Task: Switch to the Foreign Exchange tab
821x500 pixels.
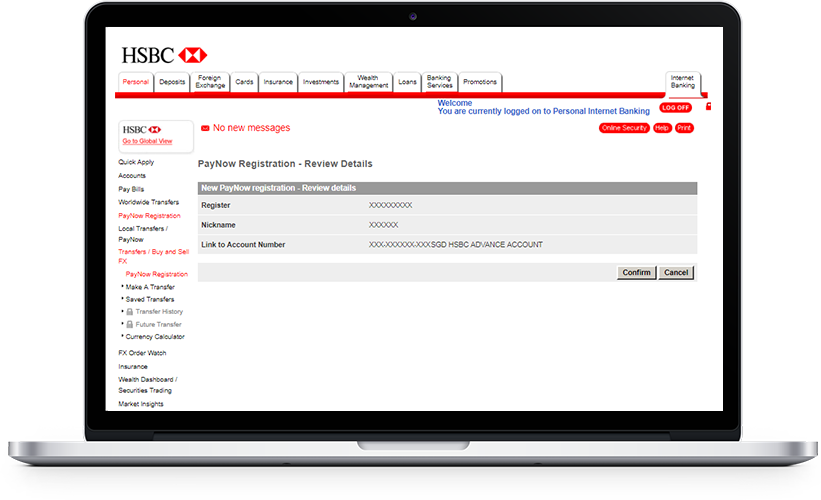Action: pos(210,82)
